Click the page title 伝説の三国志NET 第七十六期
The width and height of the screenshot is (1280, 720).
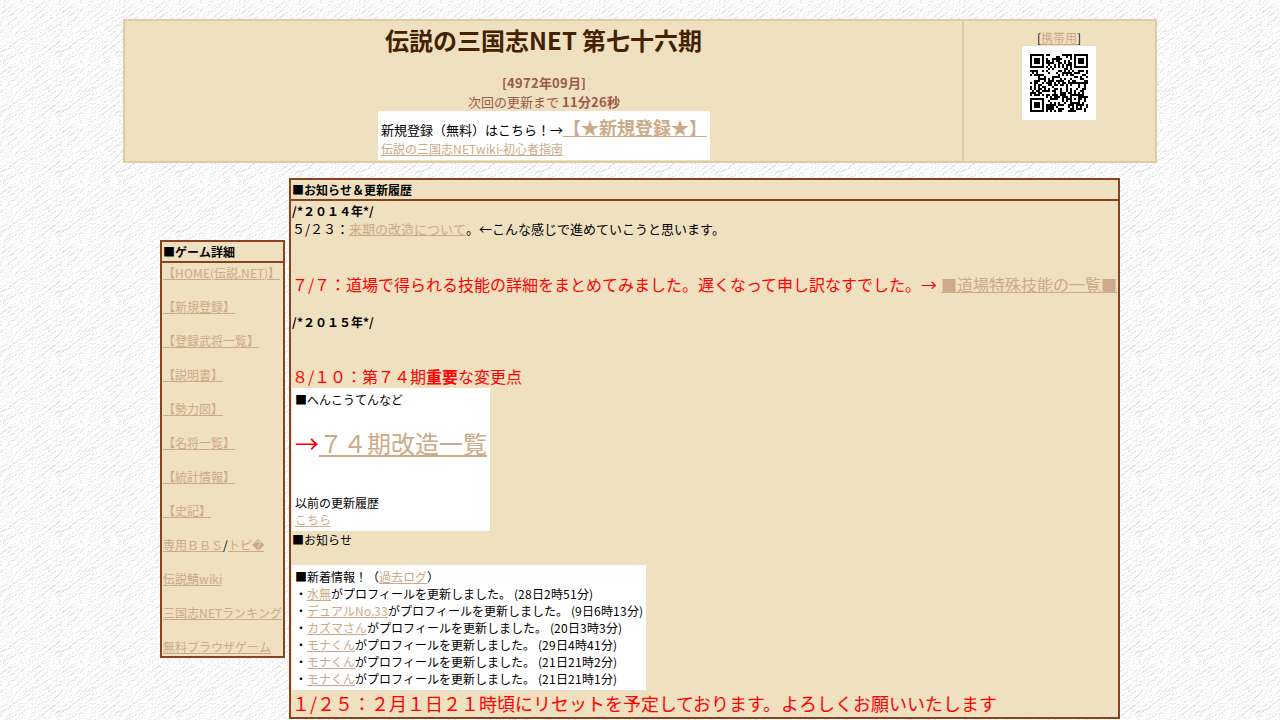(x=543, y=41)
